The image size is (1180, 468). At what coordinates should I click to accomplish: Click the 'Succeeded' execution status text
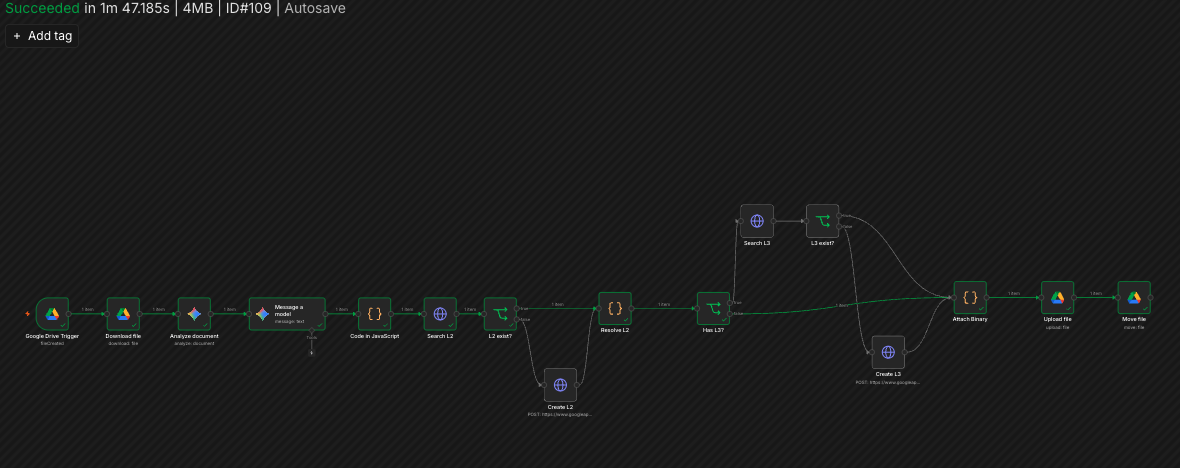(x=42, y=8)
